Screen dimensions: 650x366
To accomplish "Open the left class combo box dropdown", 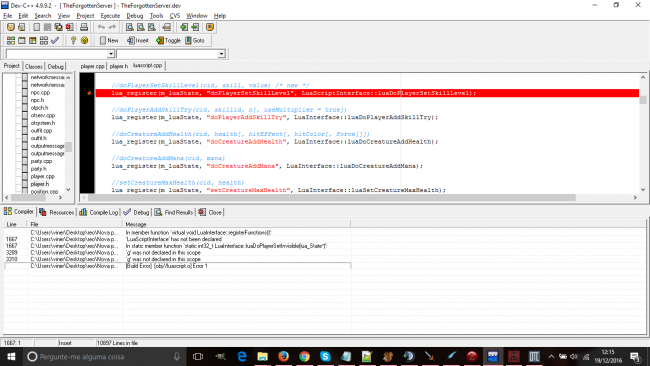I will (x=111, y=54).
